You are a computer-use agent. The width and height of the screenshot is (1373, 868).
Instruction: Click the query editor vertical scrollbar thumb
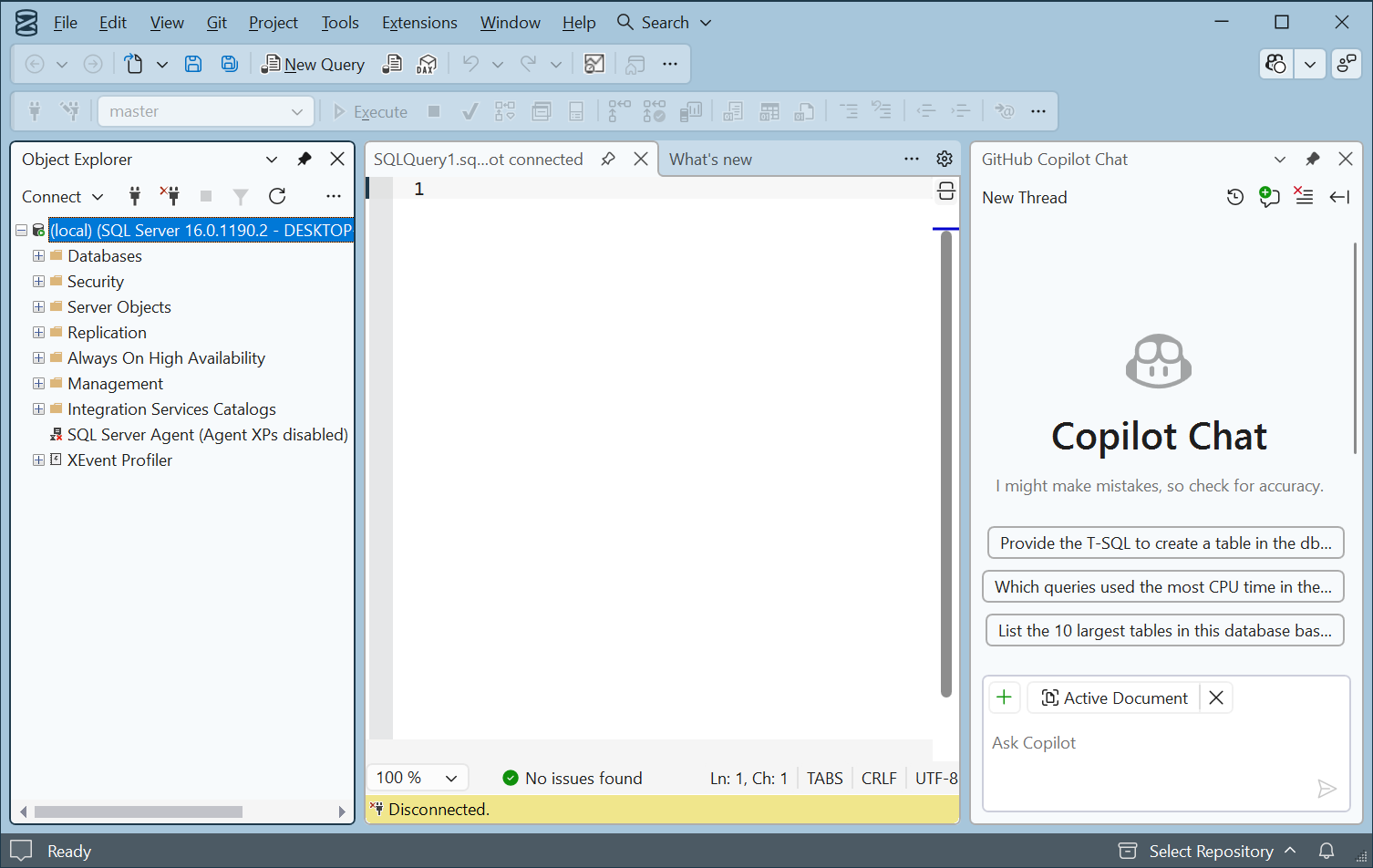(946, 464)
